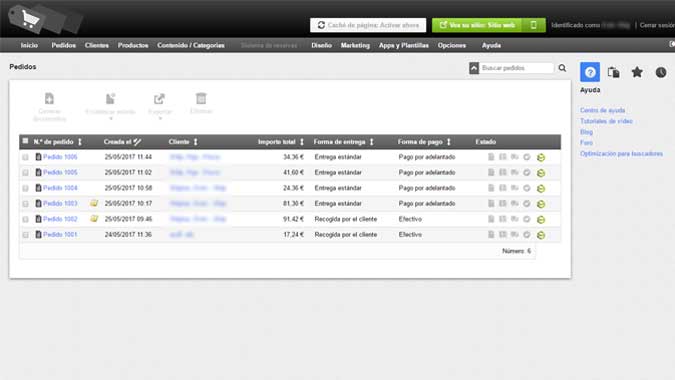
Task: Open the clock history icon in sidebar
Action: click(x=661, y=72)
